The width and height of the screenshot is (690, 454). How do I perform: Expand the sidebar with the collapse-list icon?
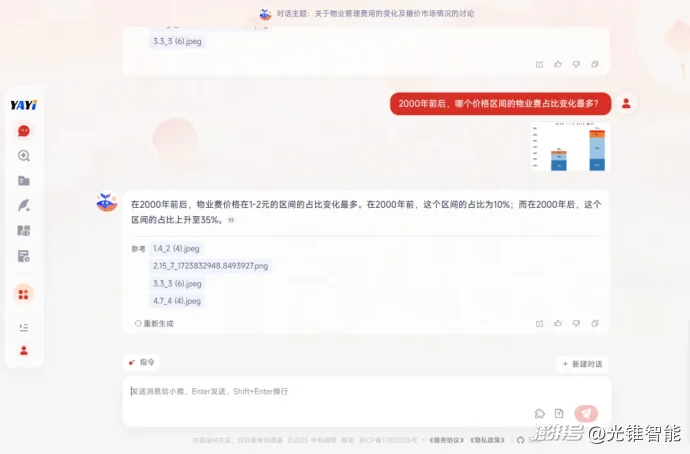[24, 327]
